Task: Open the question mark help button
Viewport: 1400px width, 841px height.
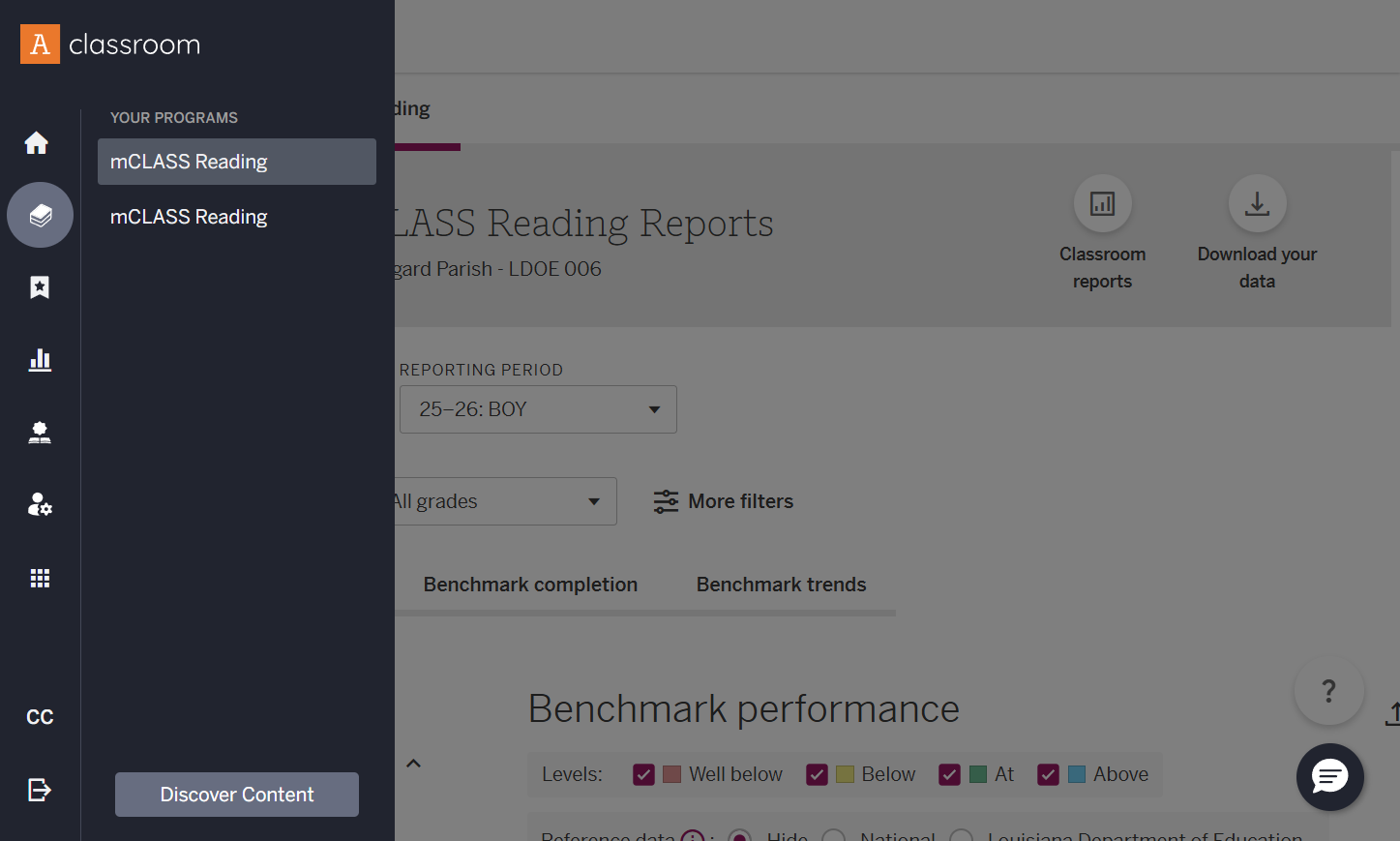Action: coord(1329,691)
